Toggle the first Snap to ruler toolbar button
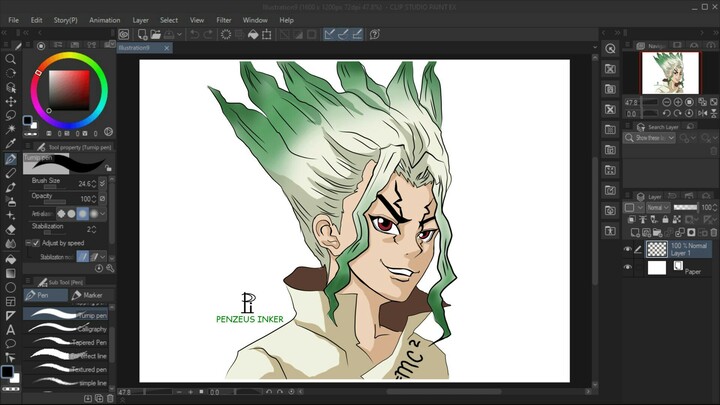Viewport: 720px width, 405px height. [329, 34]
